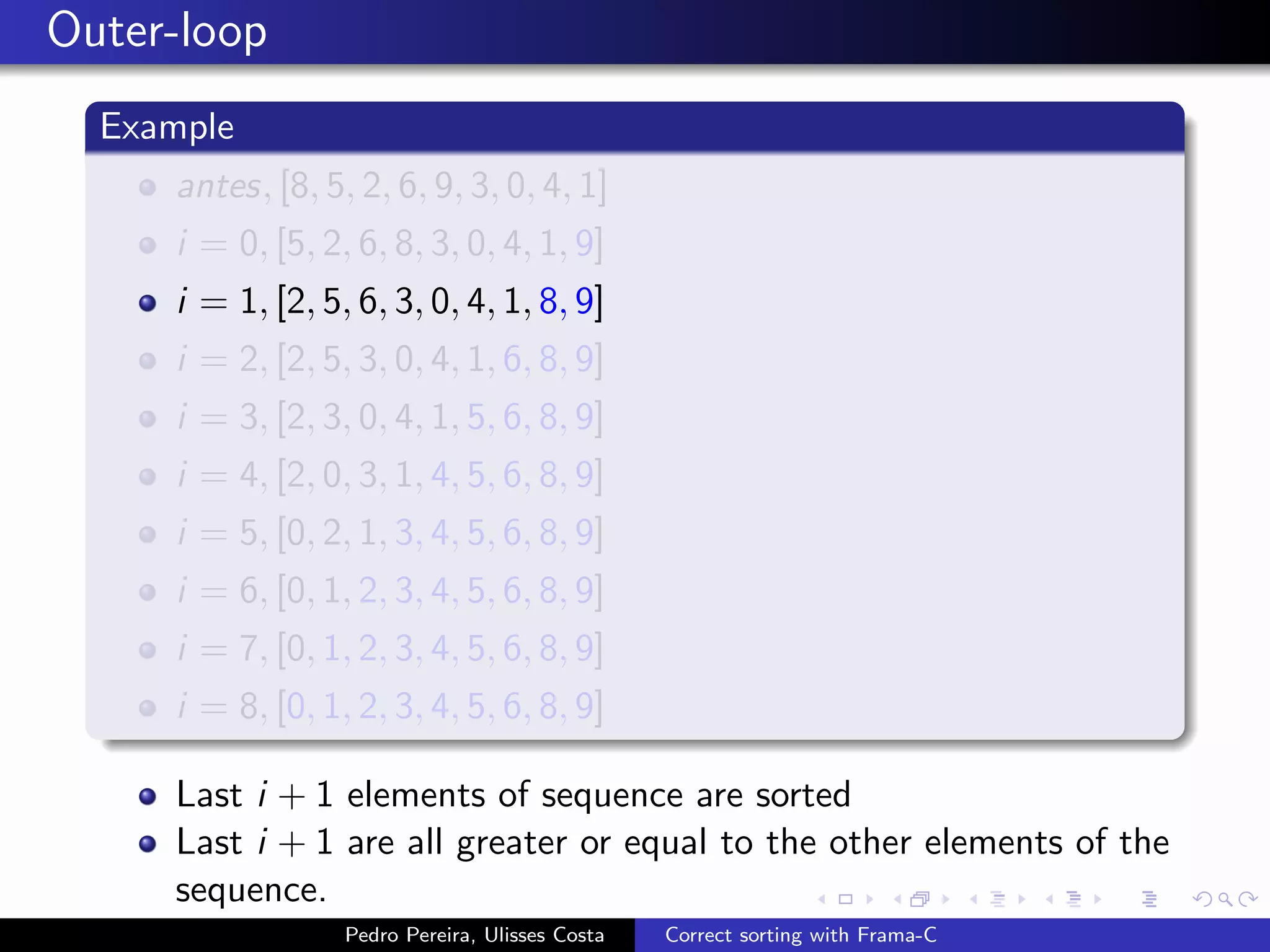Click the faded 'antes' array line
The height and width of the screenshot is (952, 1270).
[391, 187]
